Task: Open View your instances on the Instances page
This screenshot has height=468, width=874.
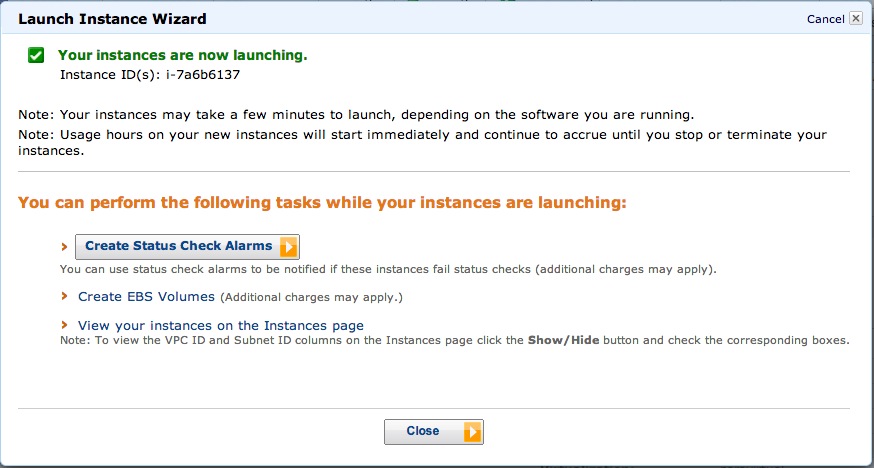Action: (x=220, y=326)
